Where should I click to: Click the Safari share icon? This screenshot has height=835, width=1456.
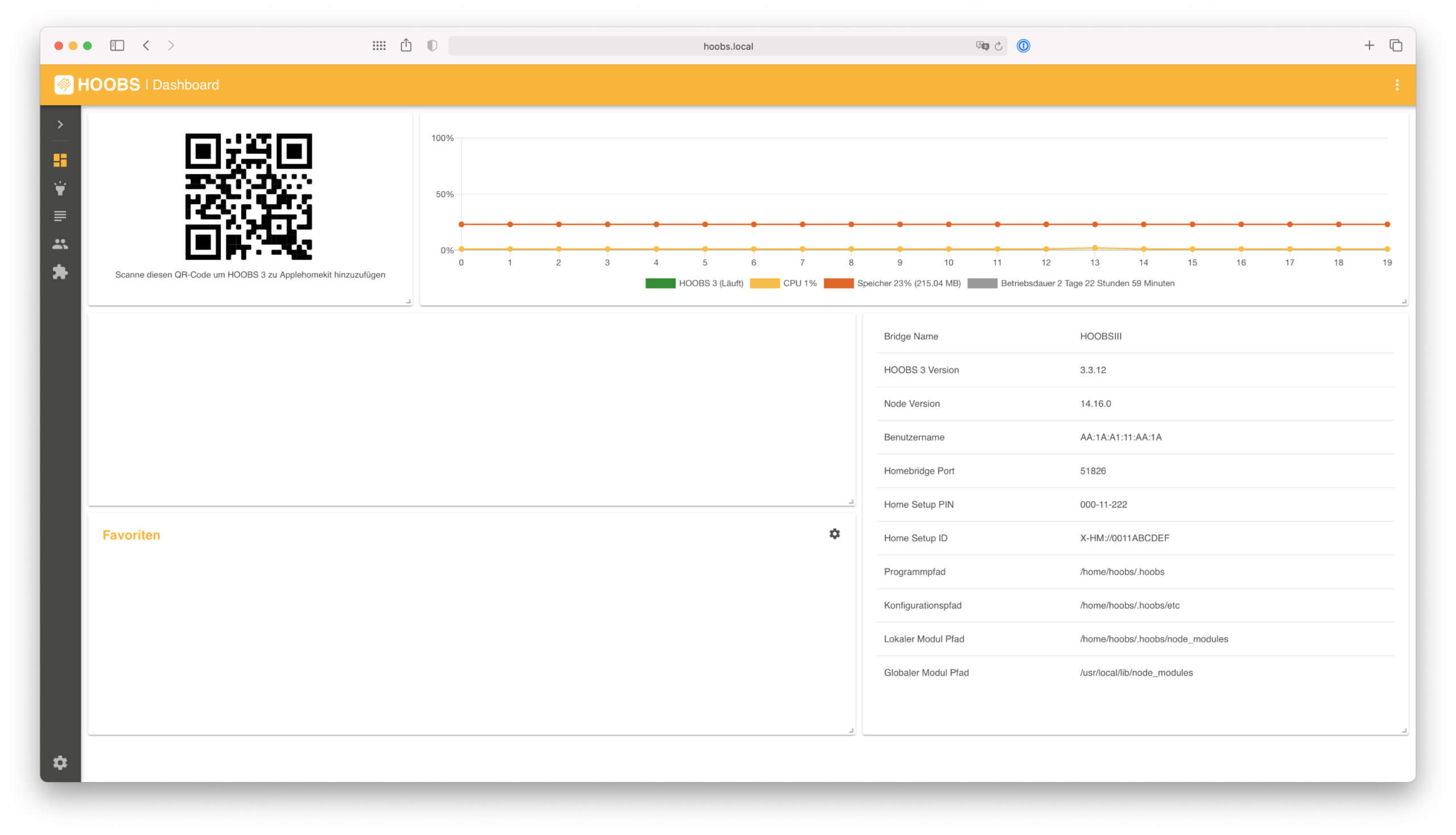406,45
